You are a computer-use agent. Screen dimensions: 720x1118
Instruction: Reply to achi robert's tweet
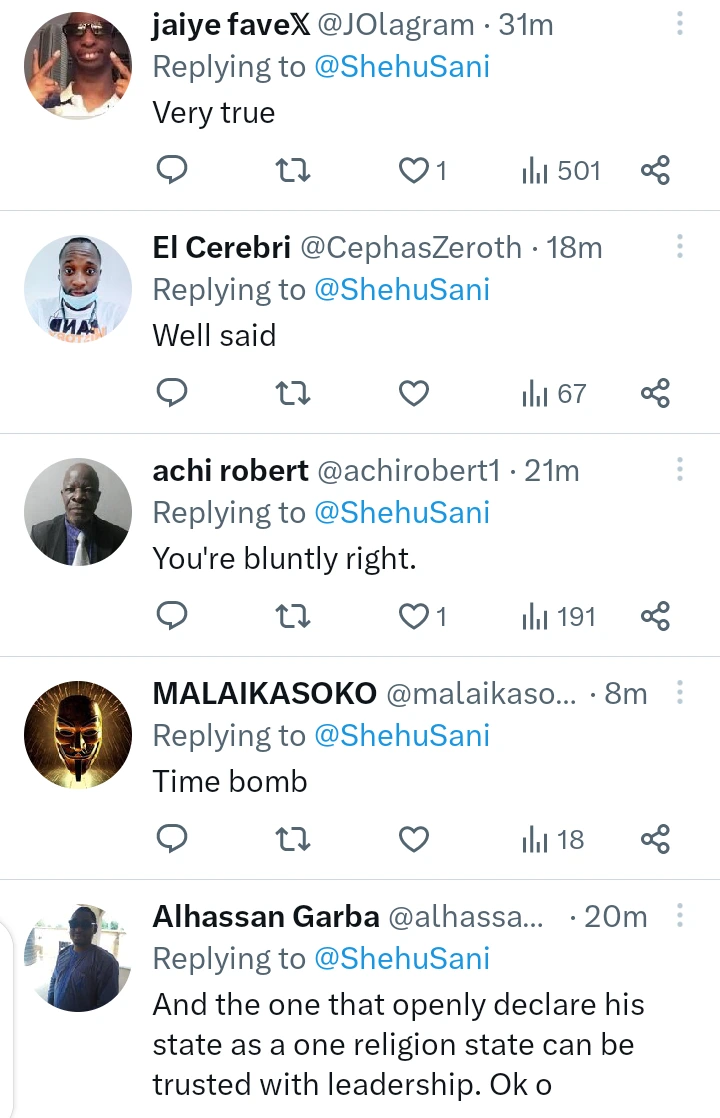click(x=173, y=617)
